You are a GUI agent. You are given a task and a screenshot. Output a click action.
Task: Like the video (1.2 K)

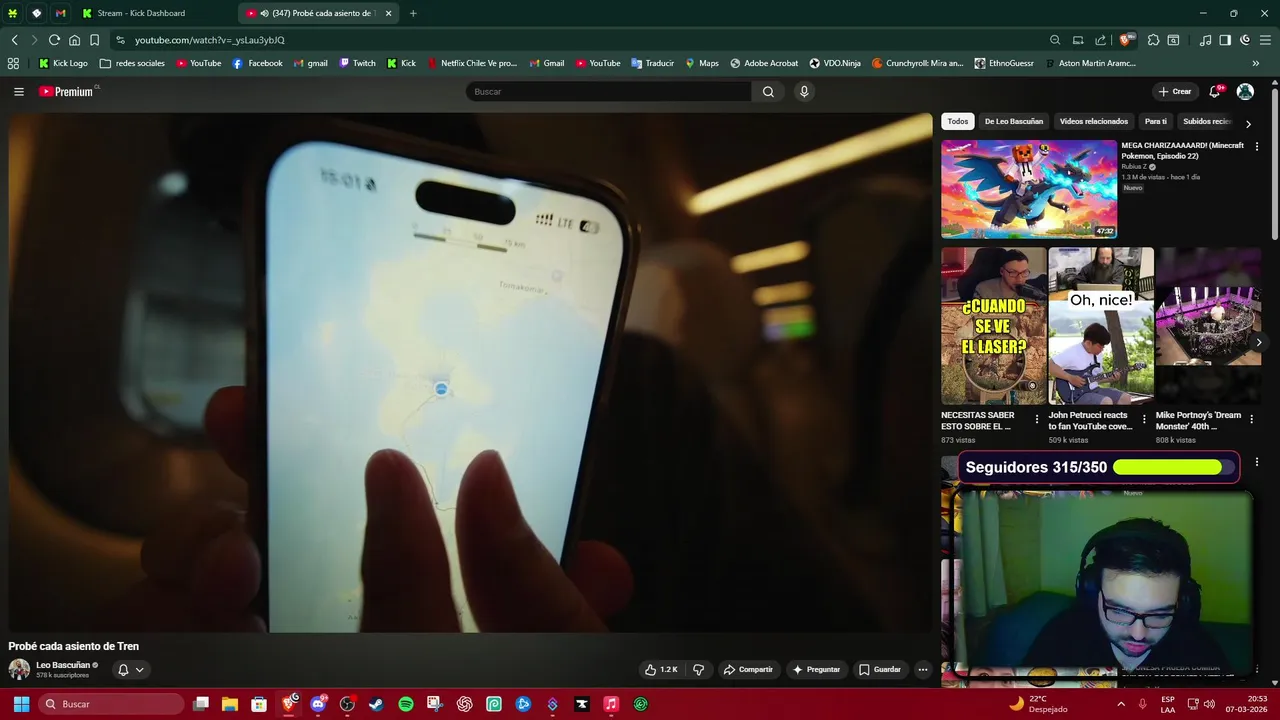tap(661, 670)
